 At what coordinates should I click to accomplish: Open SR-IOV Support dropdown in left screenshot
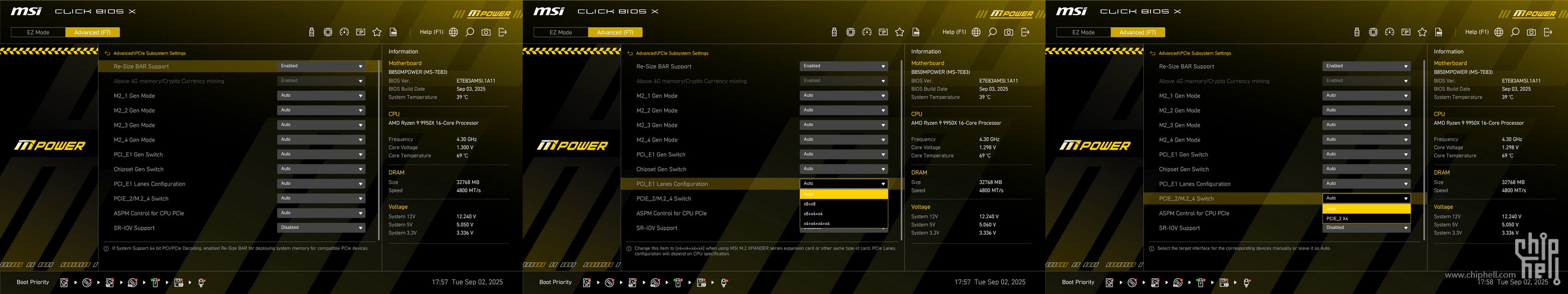point(321,228)
